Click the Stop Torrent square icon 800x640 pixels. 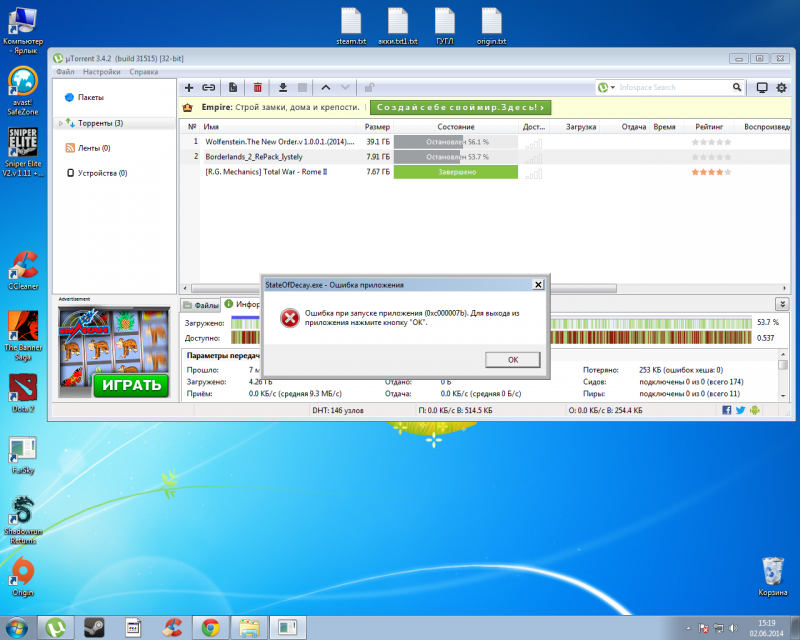pos(303,88)
